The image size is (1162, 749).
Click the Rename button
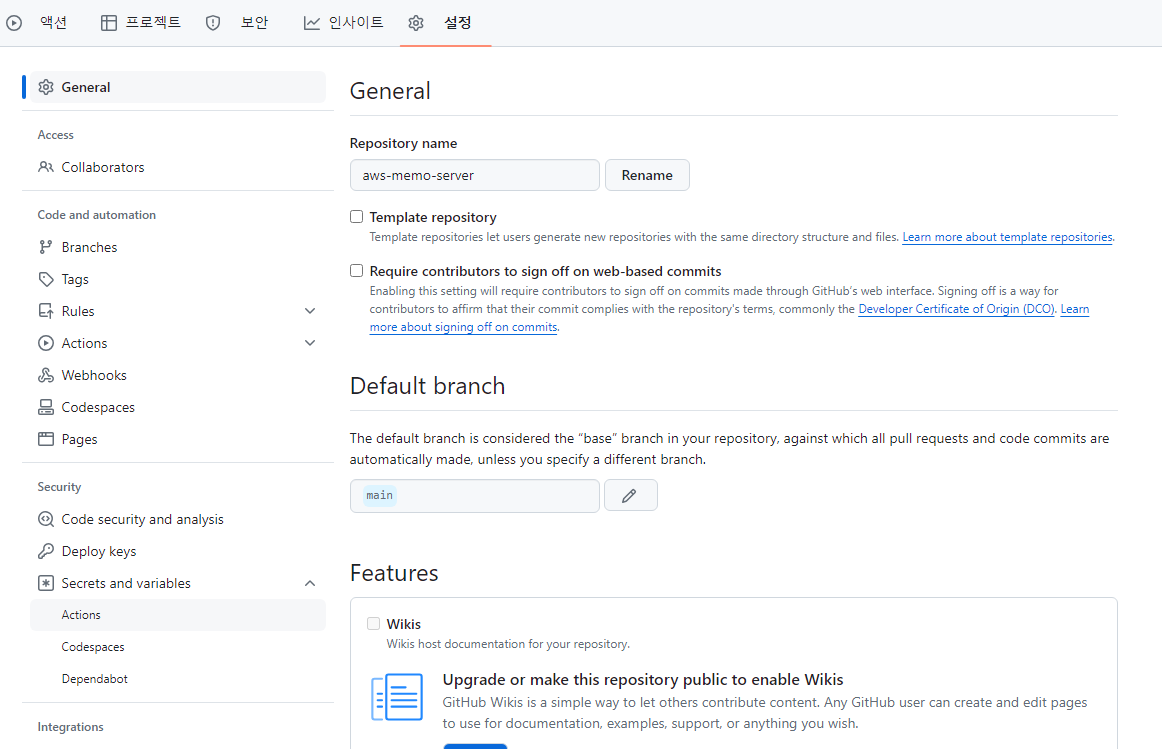tap(647, 176)
